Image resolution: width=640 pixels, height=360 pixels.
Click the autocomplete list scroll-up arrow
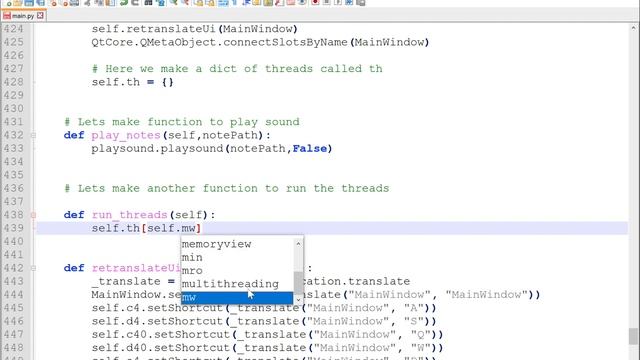click(298, 243)
